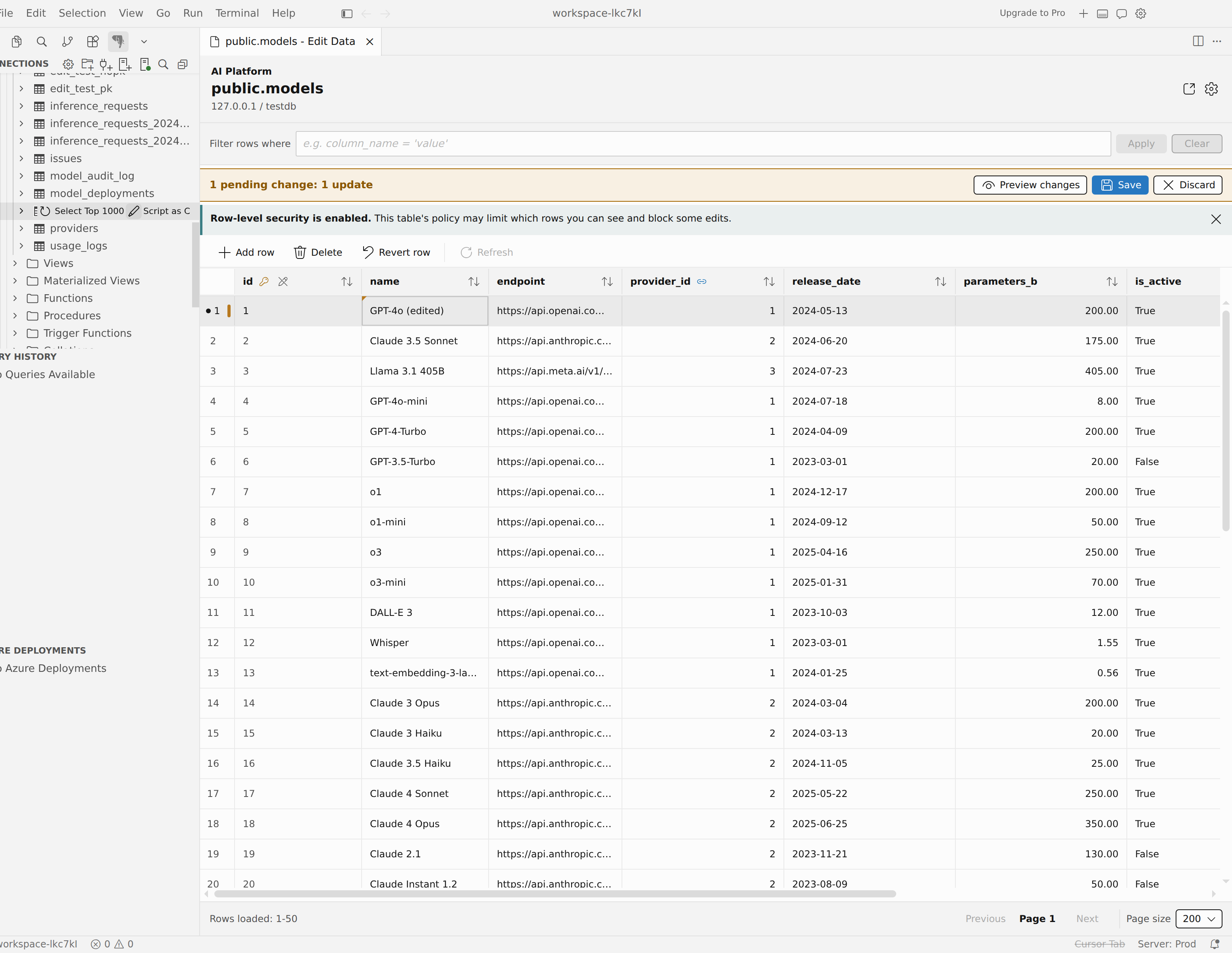Open the editor more actions ellipsis
The width and height of the screenshot is (1232, 953).
coord(1217,41)
